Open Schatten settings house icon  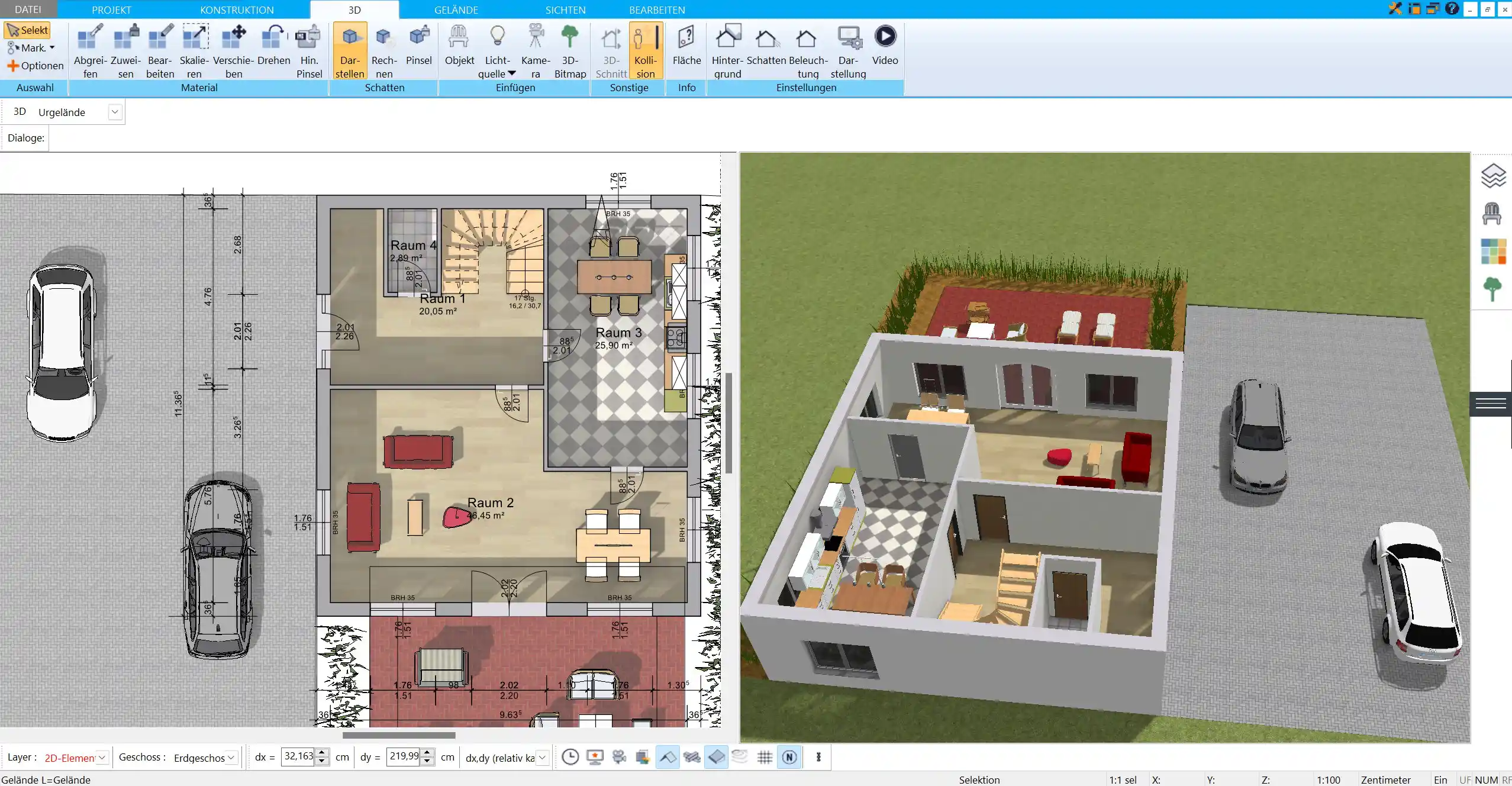click(x=766, y=45)
